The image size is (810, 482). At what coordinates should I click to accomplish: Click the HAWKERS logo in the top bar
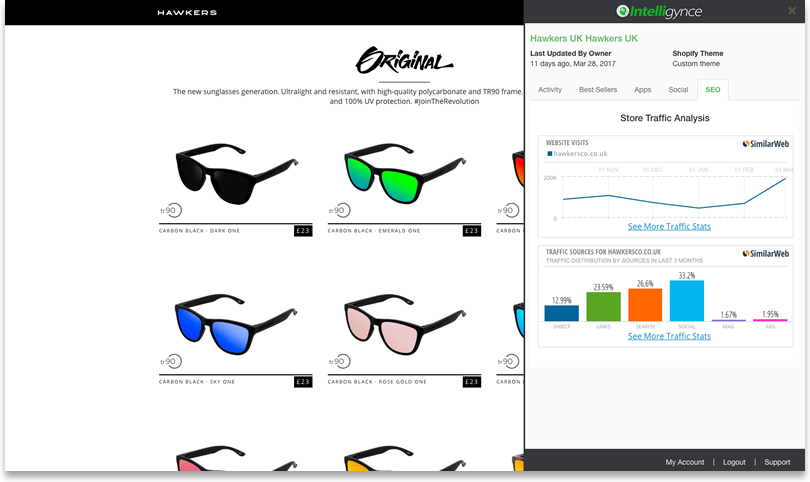[187, 12]
